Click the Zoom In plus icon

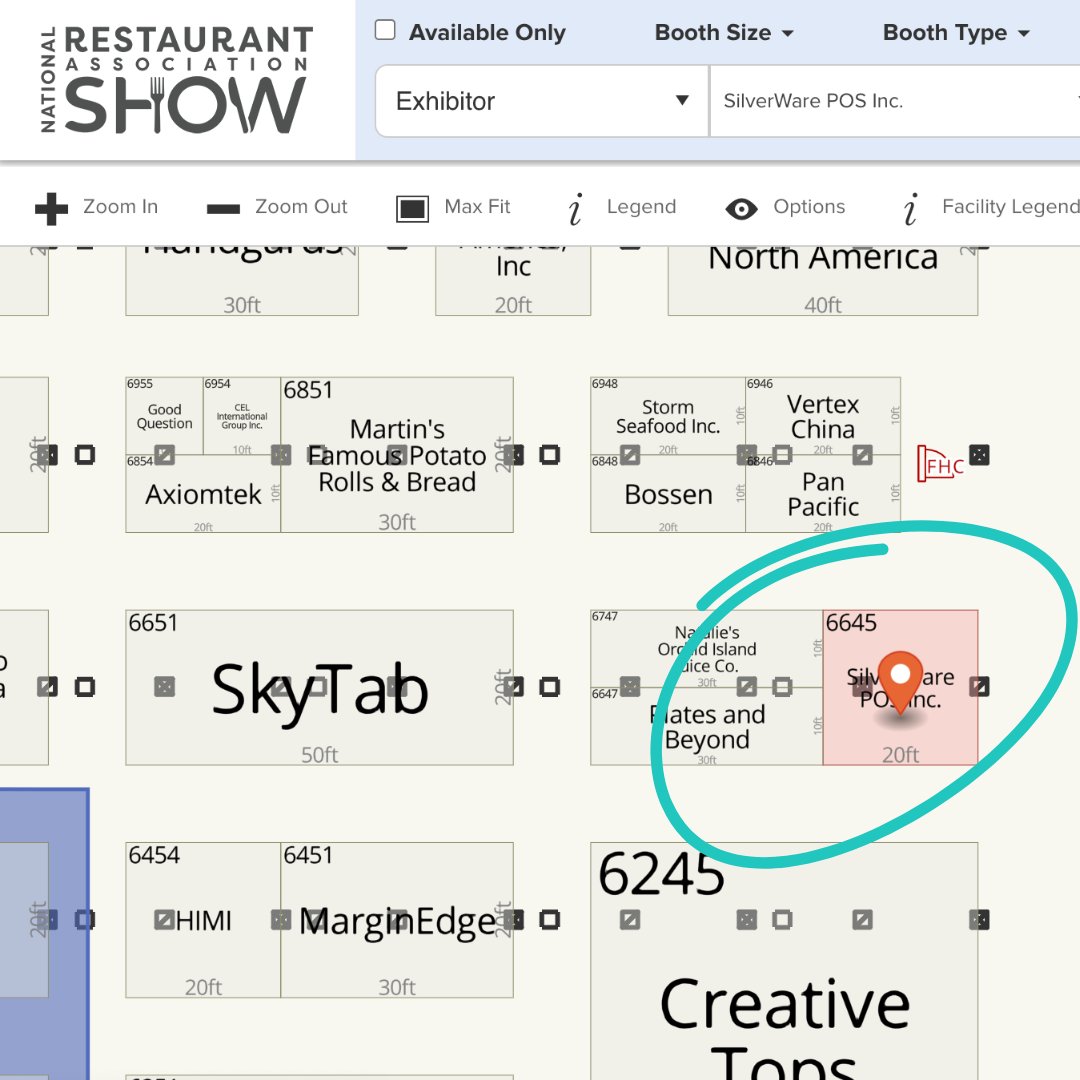click(x=51, y=208)
